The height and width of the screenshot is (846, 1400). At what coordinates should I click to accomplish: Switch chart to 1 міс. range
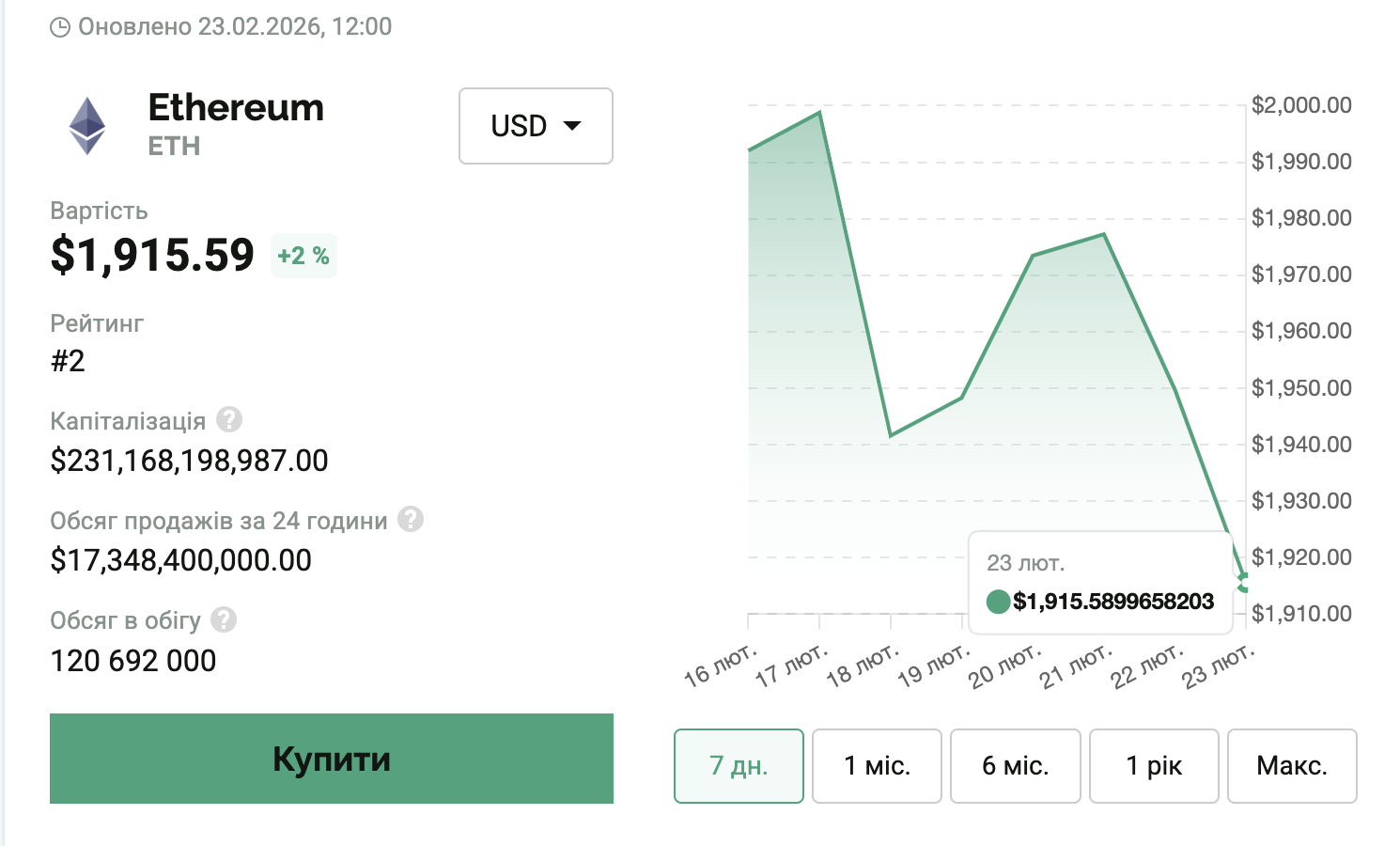click(x=877, y=766)
